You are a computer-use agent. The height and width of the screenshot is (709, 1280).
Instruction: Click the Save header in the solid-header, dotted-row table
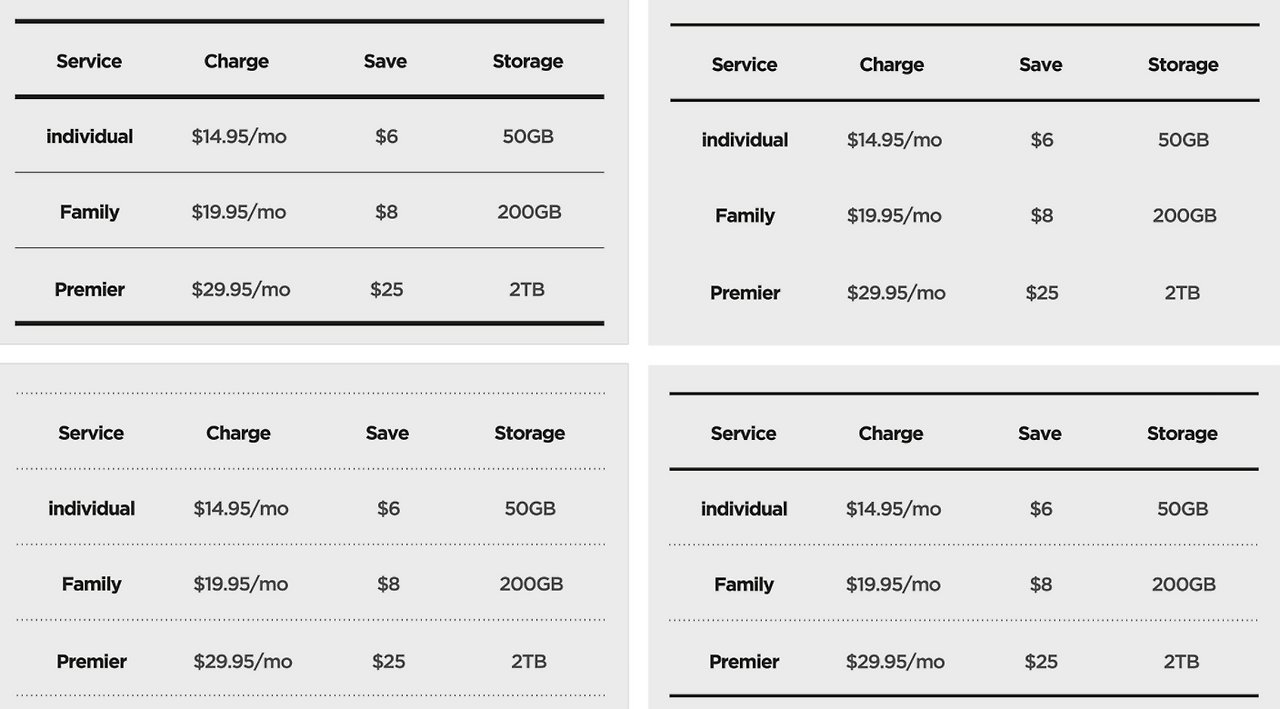(1040, 433)
